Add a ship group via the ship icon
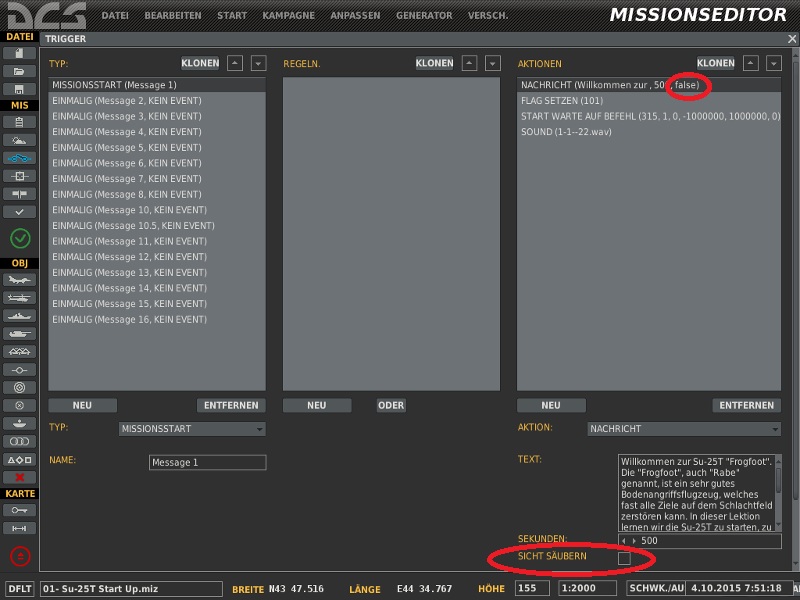 coord(19,316)
